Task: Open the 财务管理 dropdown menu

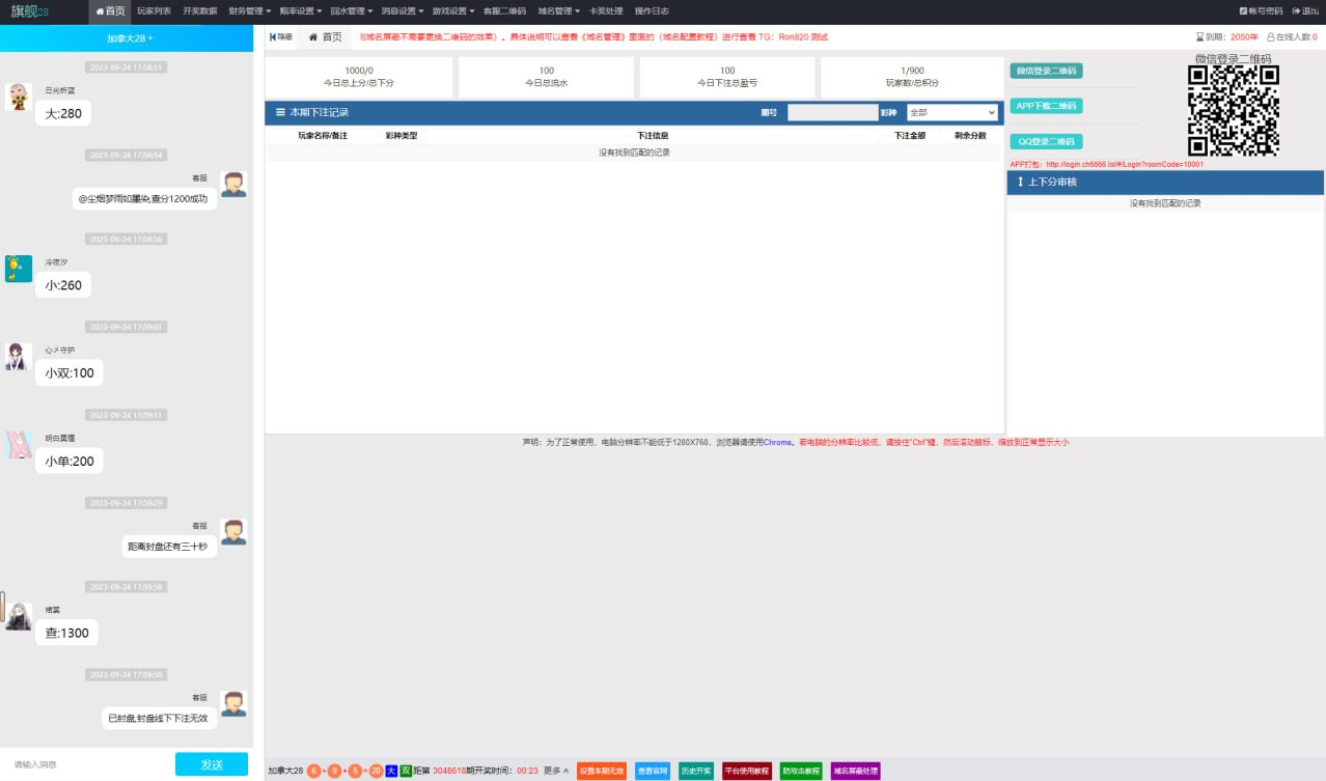Action: (249, 11)
